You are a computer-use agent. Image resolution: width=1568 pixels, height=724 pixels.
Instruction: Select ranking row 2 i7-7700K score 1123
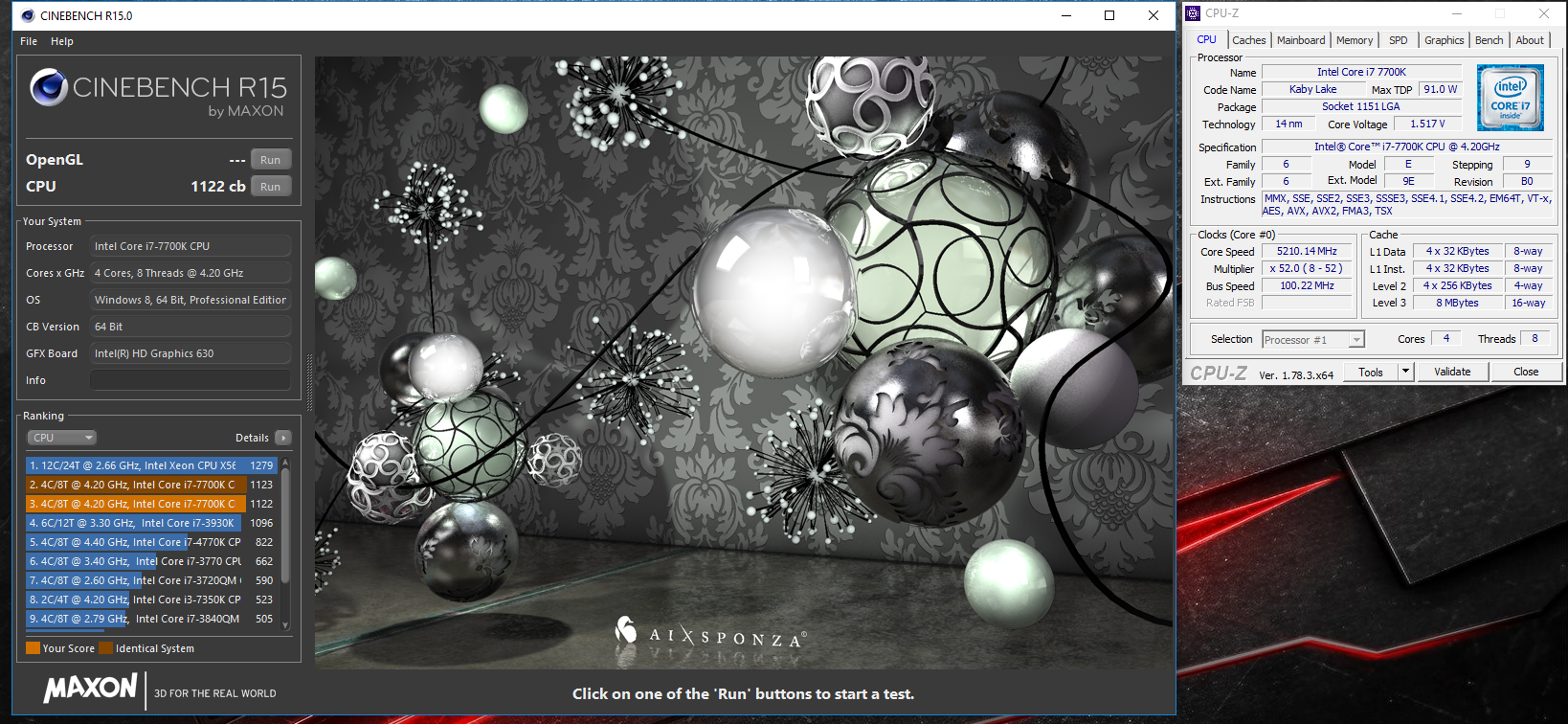(151, 485)
